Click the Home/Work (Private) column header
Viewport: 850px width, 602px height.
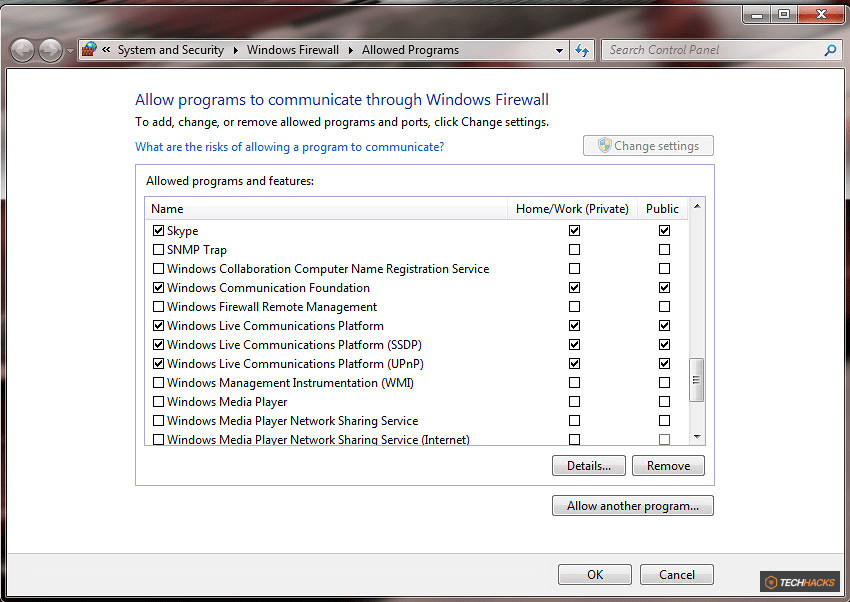pyautogui.click(x=572, y=209)
